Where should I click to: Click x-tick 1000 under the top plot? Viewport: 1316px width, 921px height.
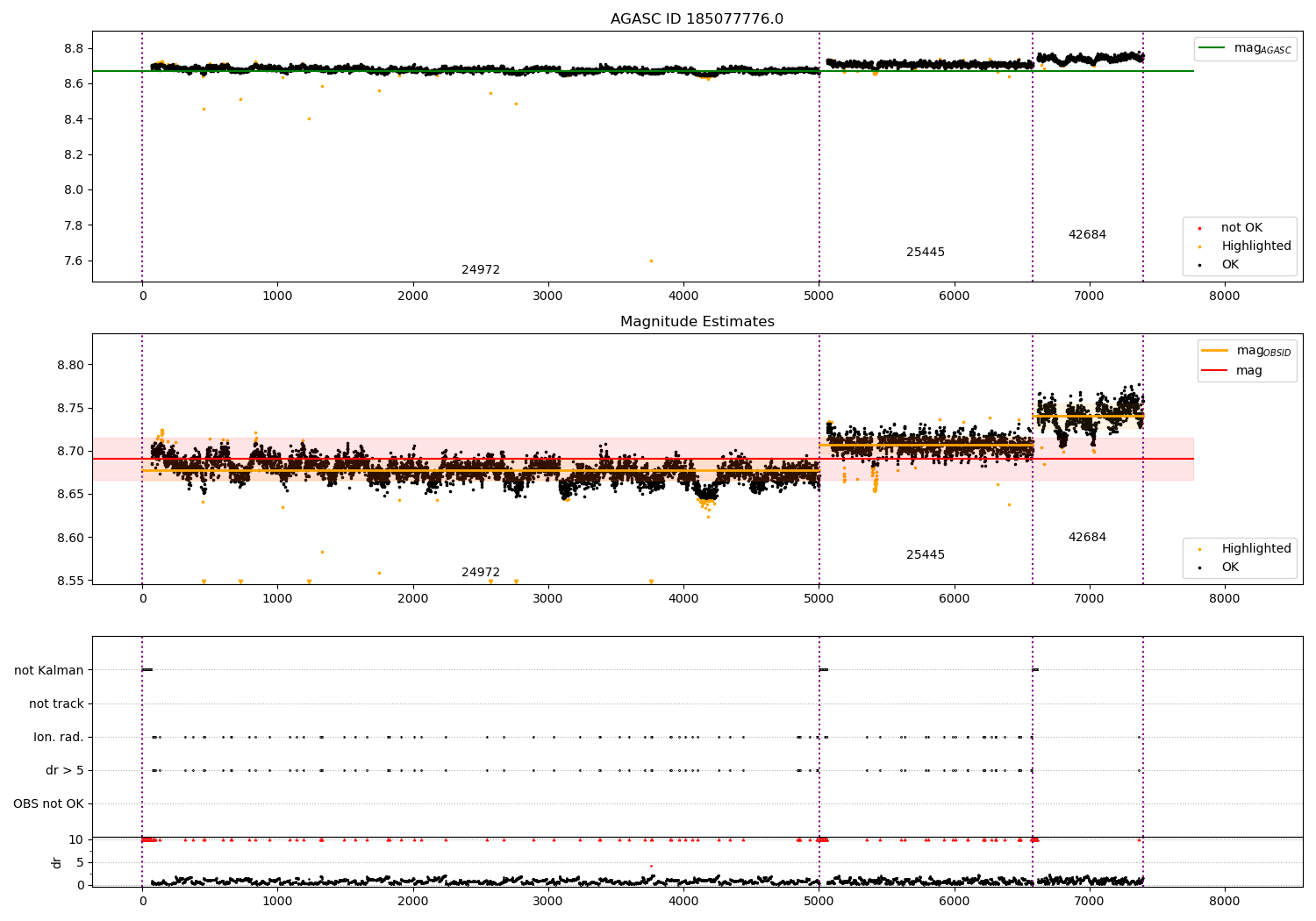277,296
